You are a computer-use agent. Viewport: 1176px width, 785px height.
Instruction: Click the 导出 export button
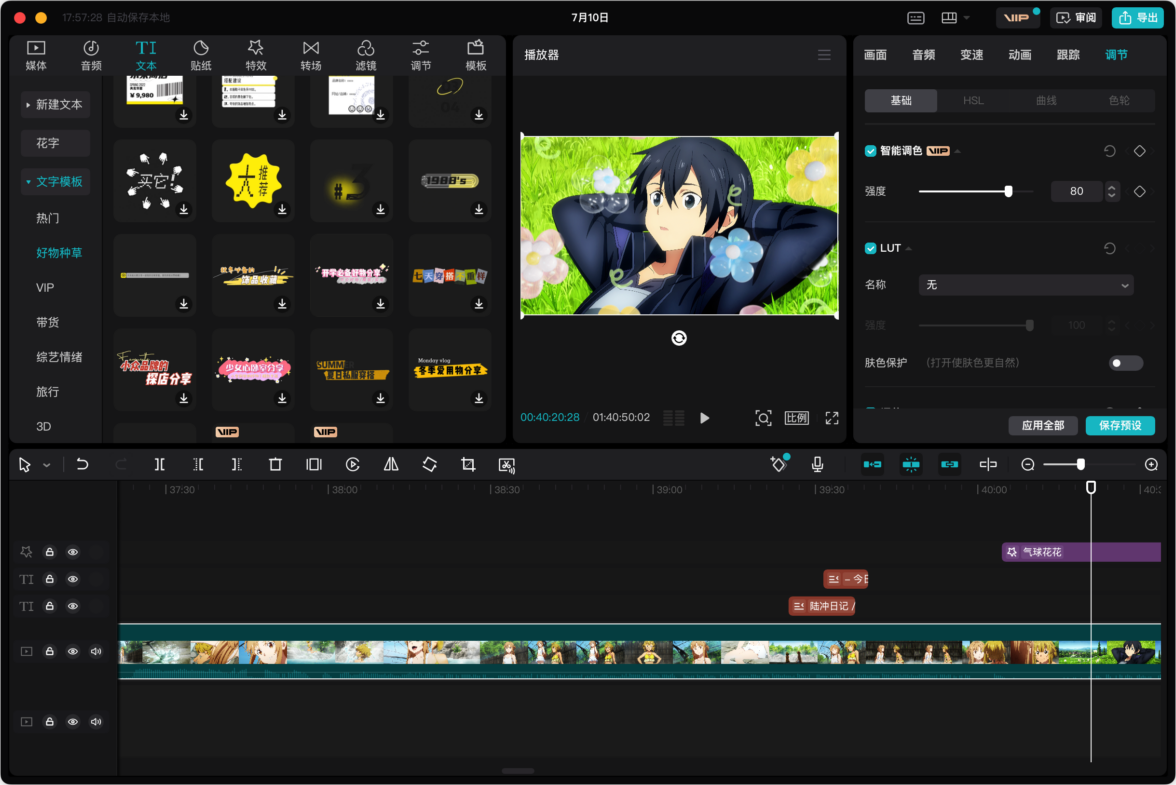point(1138,18)
